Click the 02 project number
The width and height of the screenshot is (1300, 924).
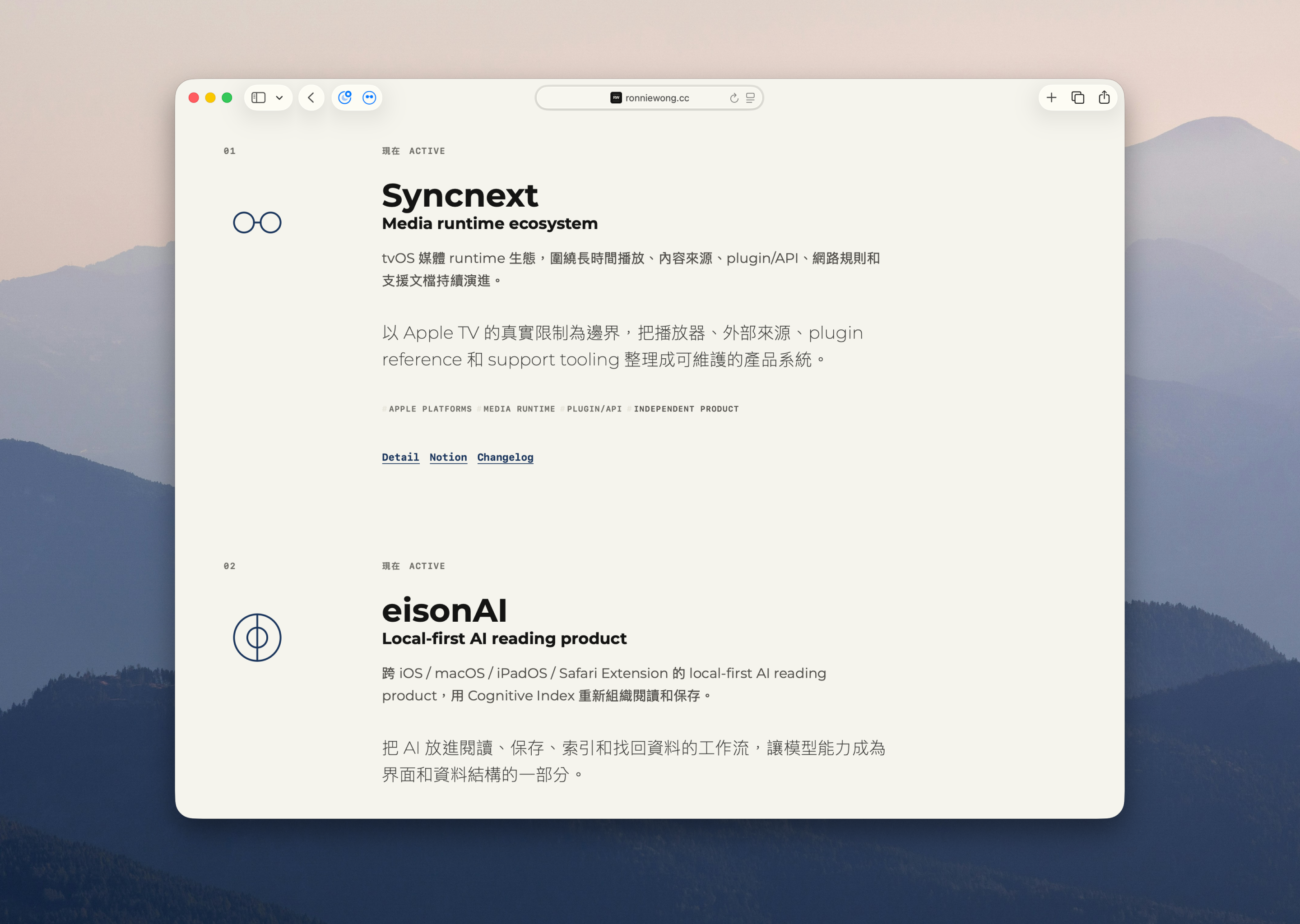point(229,566)
